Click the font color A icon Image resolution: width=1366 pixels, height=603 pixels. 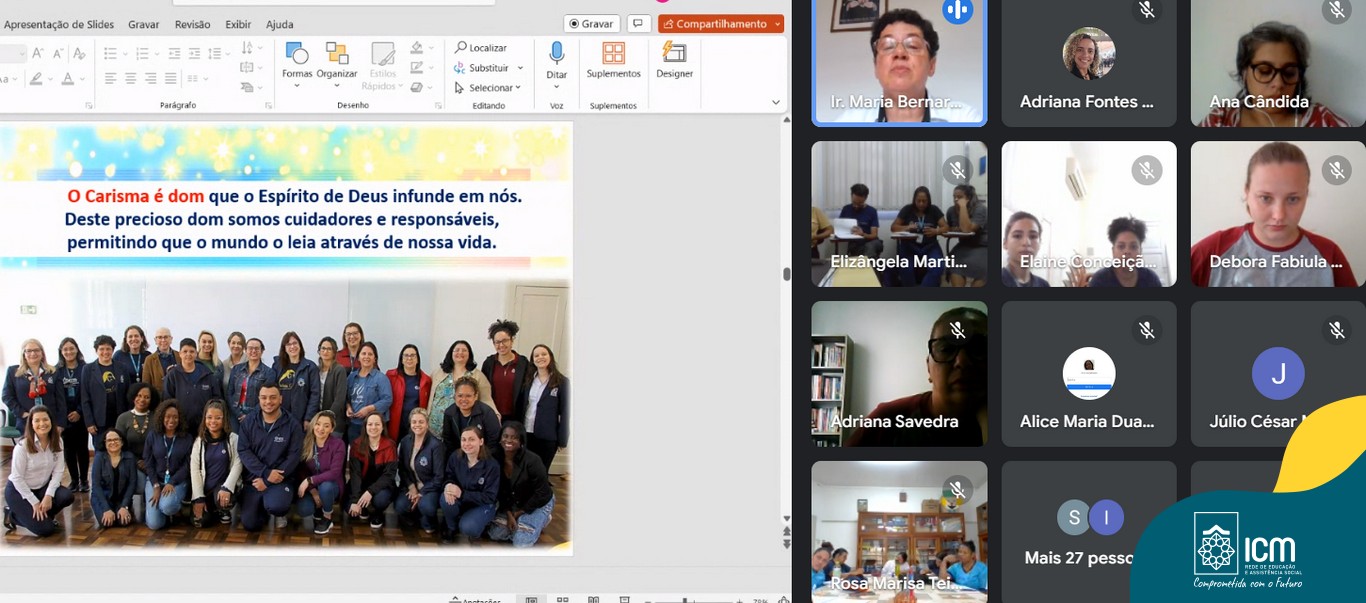[x=68, y=78]
